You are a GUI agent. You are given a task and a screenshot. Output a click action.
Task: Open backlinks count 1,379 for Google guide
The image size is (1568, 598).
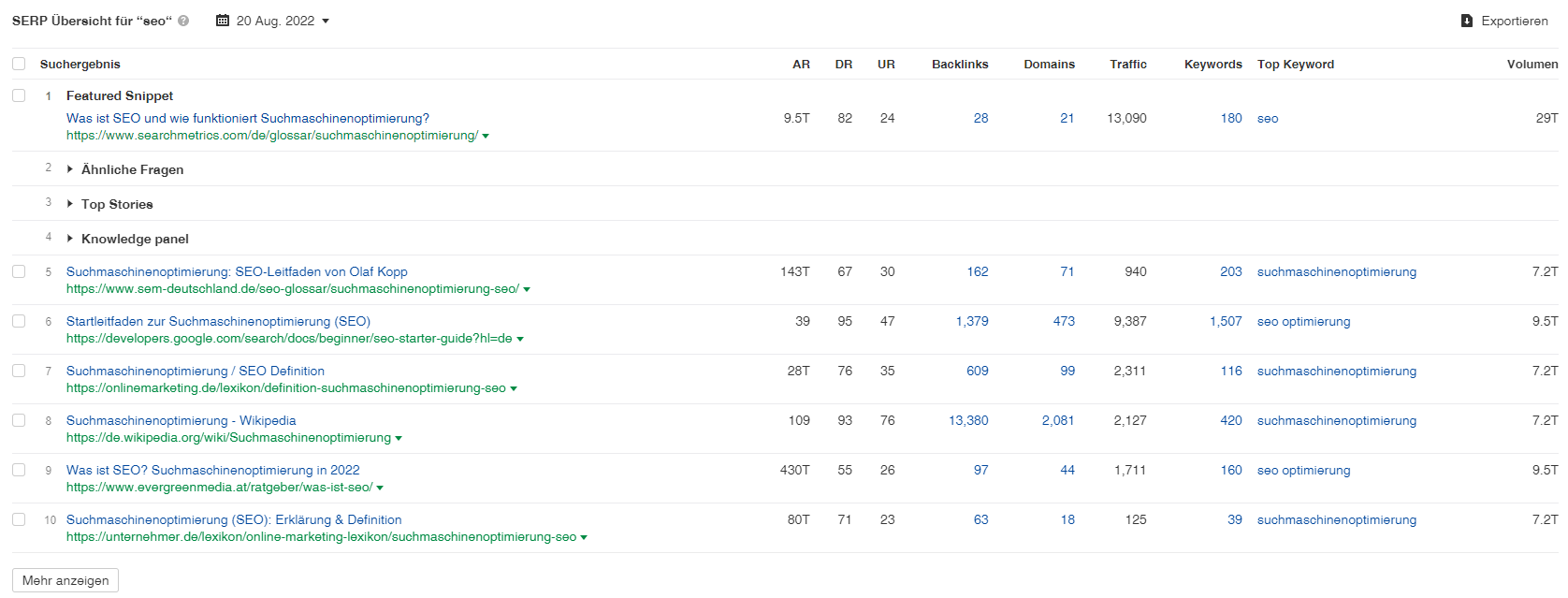point(972,321)
